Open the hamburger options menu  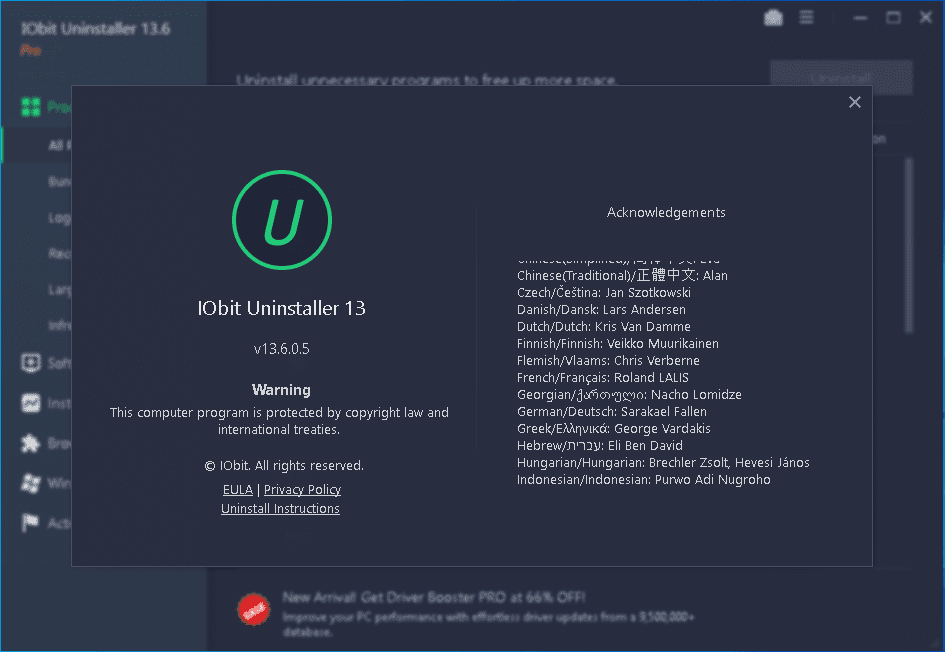tap(806, 17)
